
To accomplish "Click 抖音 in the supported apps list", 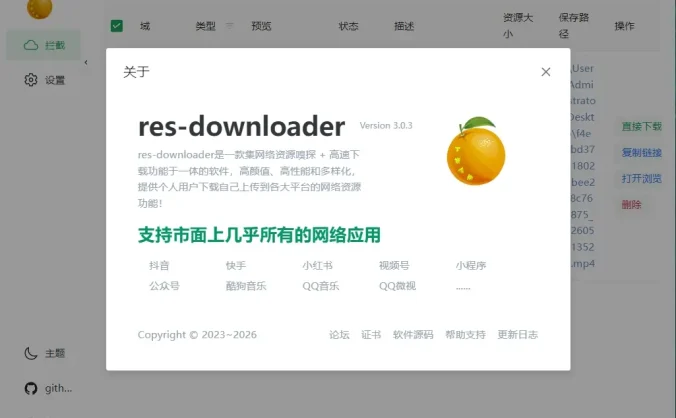I will click(x=159, y=265).
